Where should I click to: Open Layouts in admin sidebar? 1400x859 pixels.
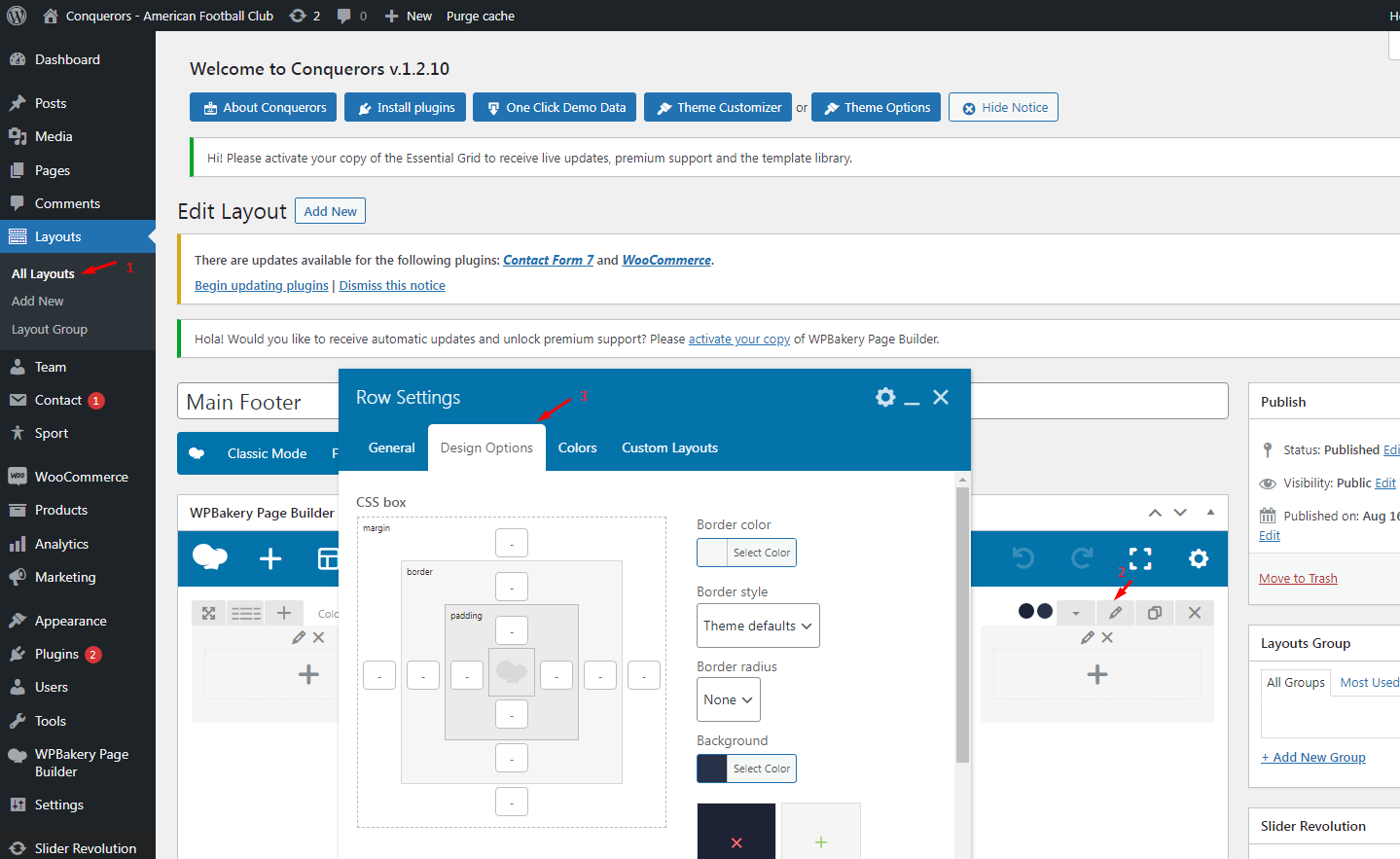78,236
